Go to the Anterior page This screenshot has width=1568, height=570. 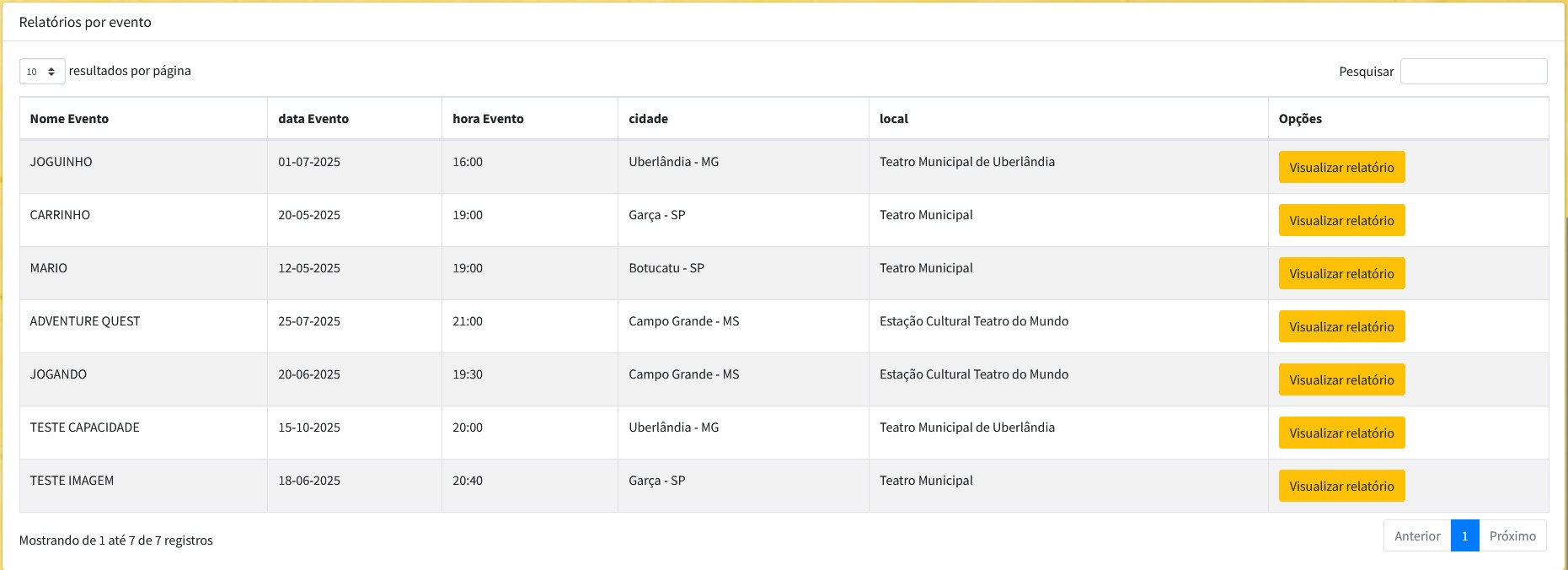tap(1417, 536)
